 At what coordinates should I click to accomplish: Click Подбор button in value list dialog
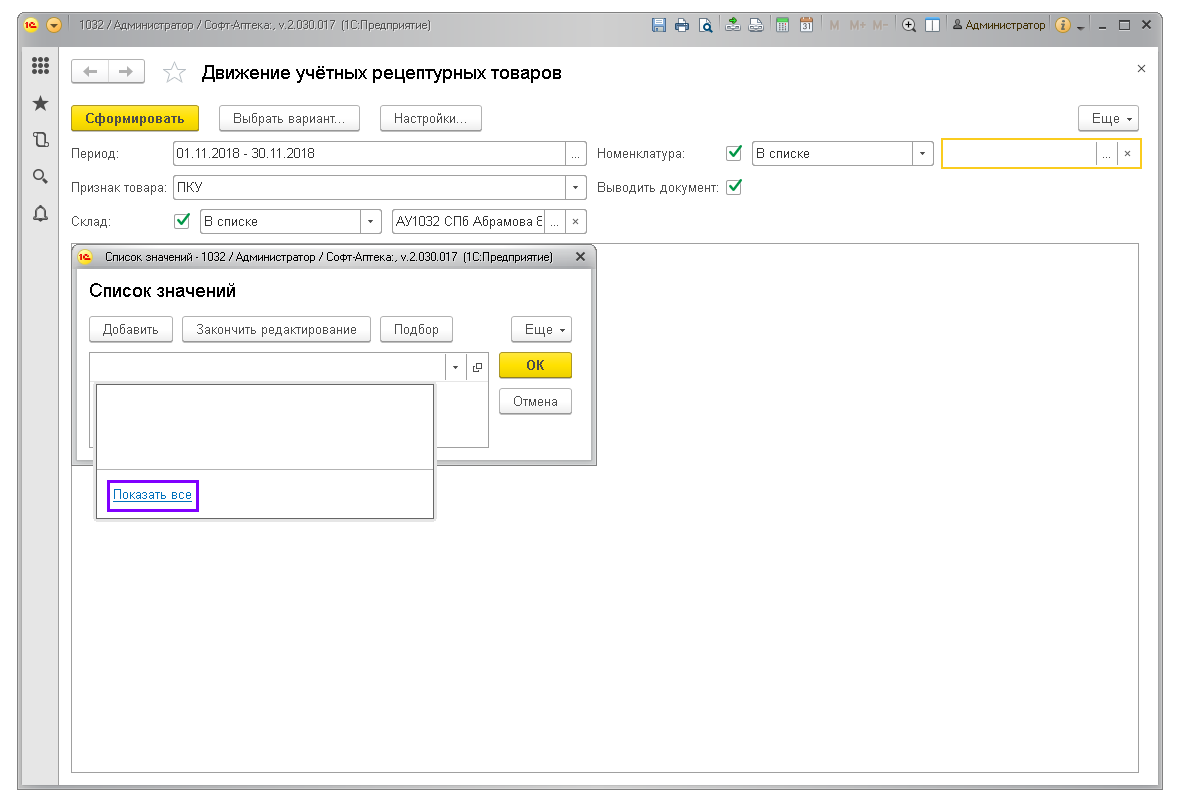click(x=416, y=329)
